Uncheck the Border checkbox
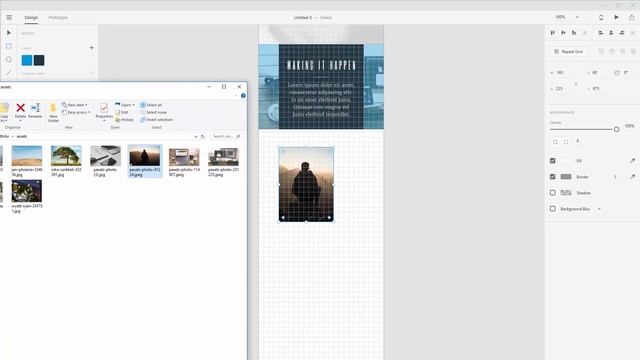Viewport: 640px width, 360px height. 553,177
